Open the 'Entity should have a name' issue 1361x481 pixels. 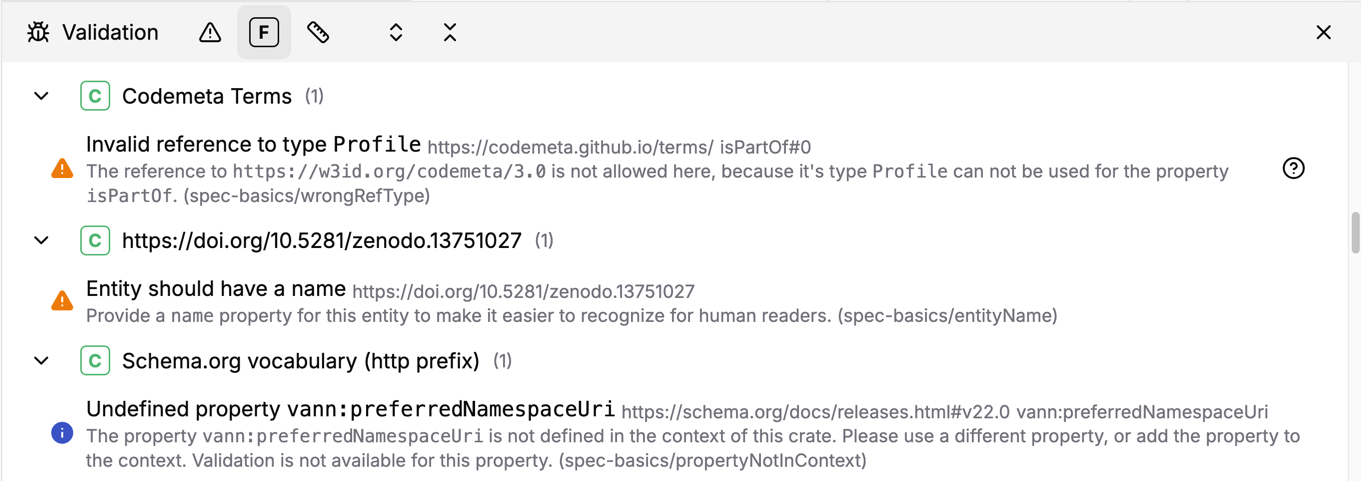(216, 289)
